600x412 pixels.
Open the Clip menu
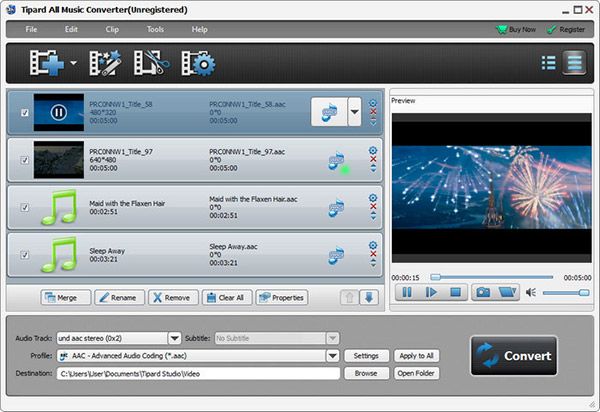point(112,29)
